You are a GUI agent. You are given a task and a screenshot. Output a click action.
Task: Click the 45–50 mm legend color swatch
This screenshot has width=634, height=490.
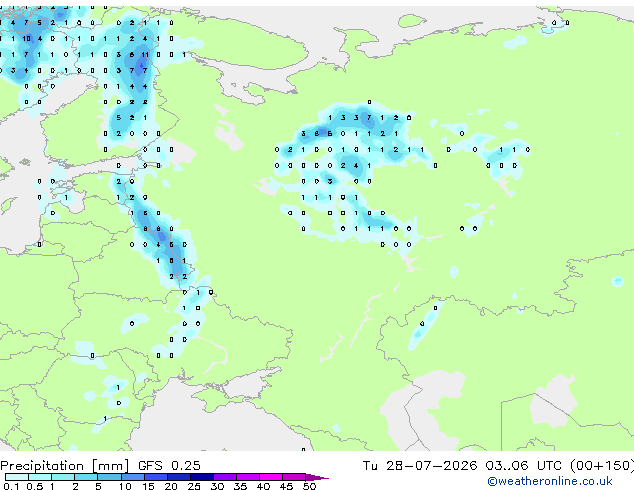pos(294,477)
